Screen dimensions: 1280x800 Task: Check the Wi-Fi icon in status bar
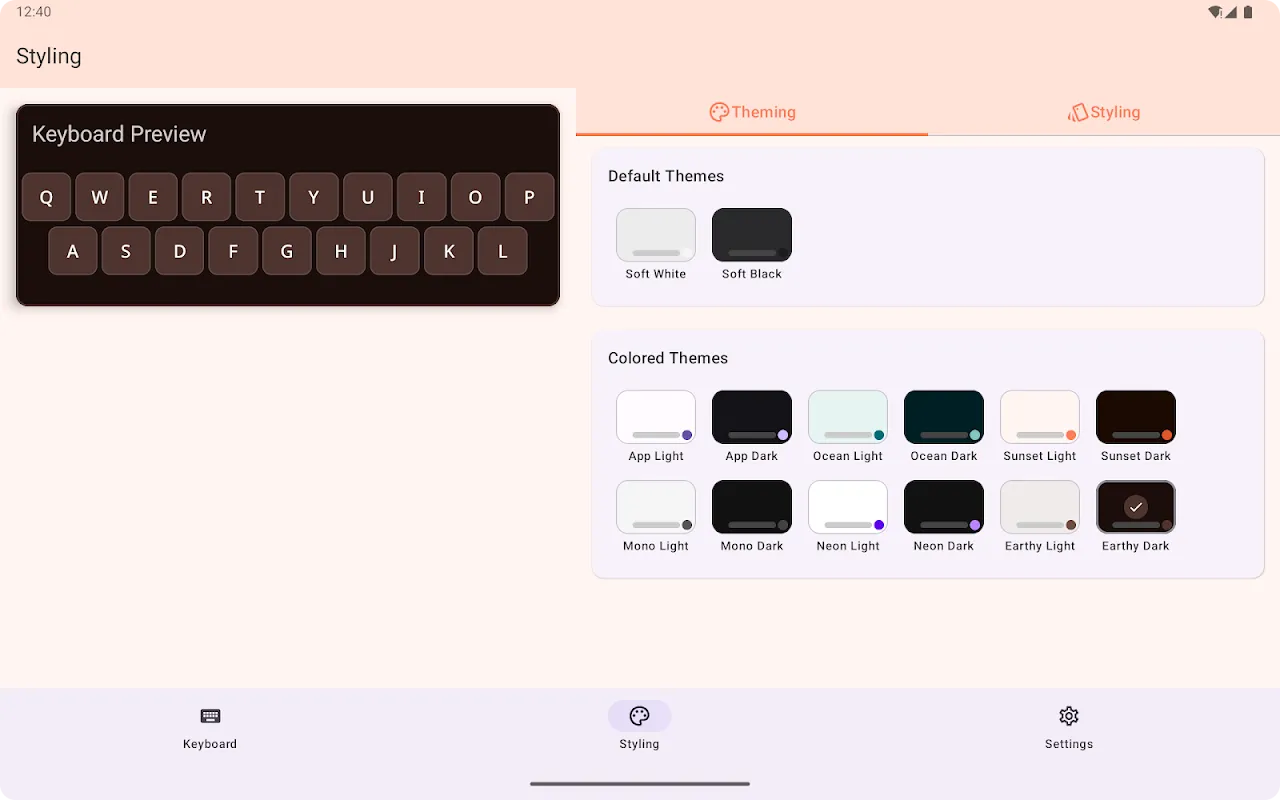coord(1215,12)
